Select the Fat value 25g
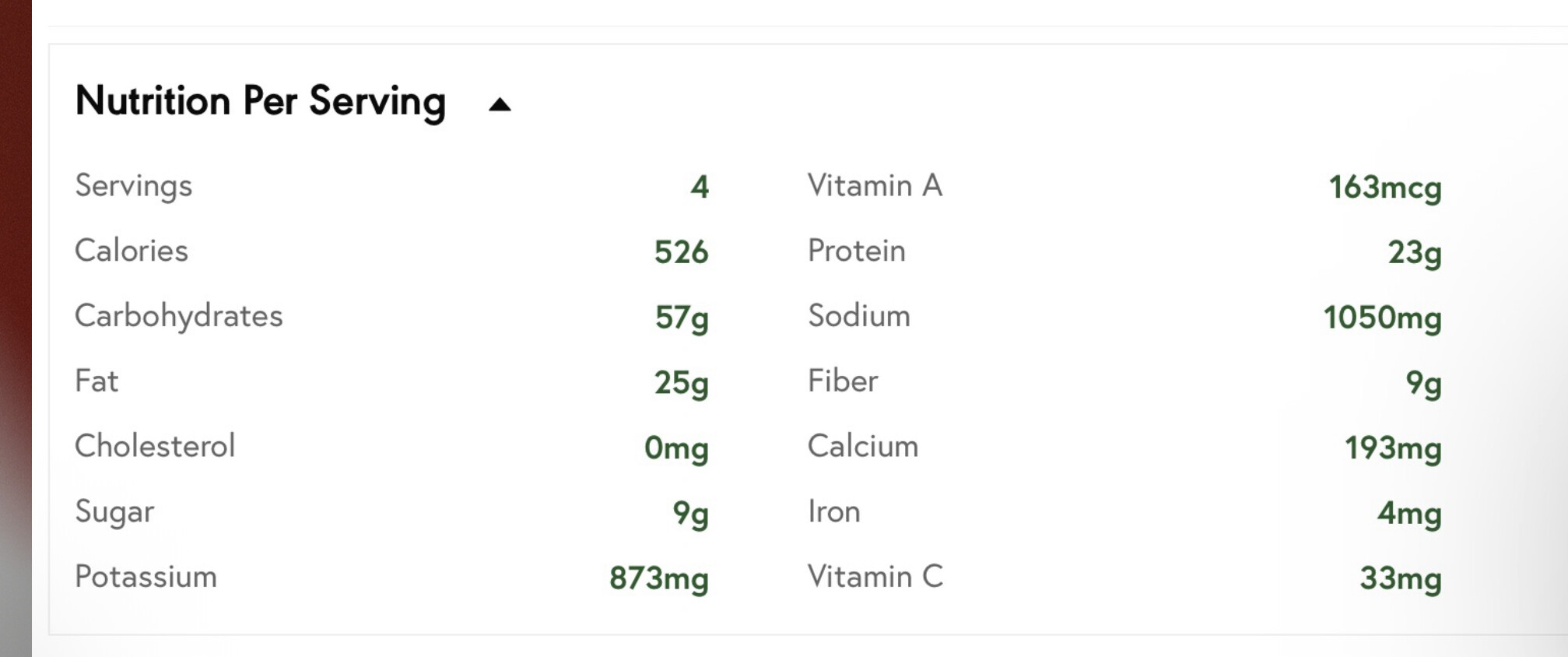 click(681, 382)
